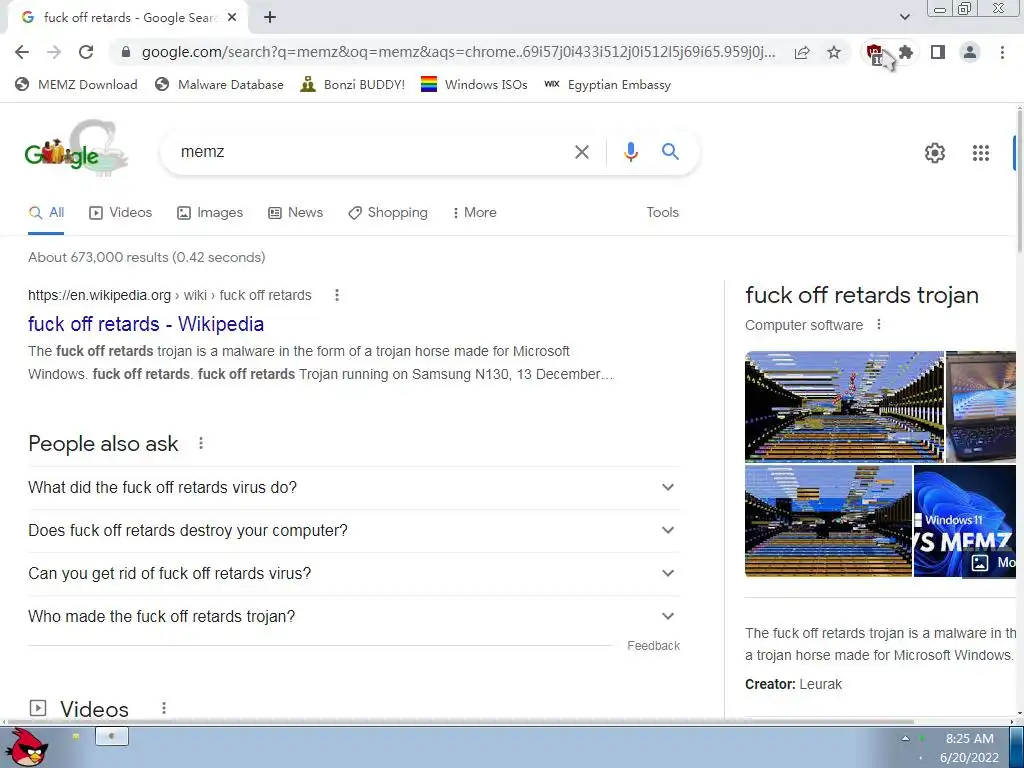Click the Tools button

(x=662, y=212)
